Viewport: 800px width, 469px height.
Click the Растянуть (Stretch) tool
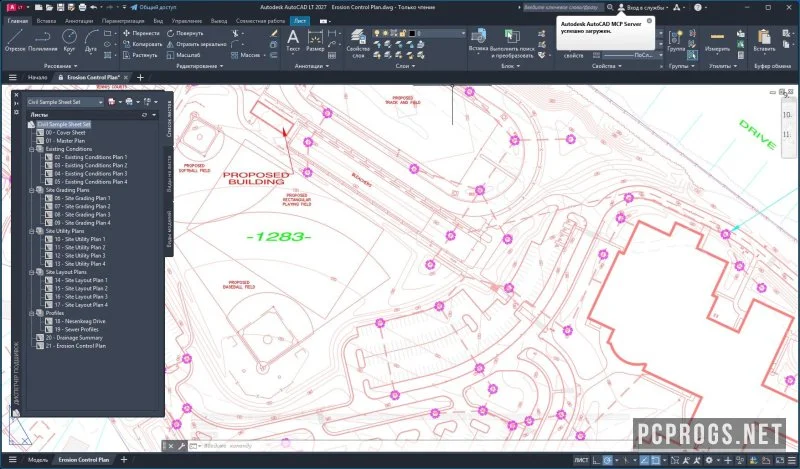pos(140,55)
